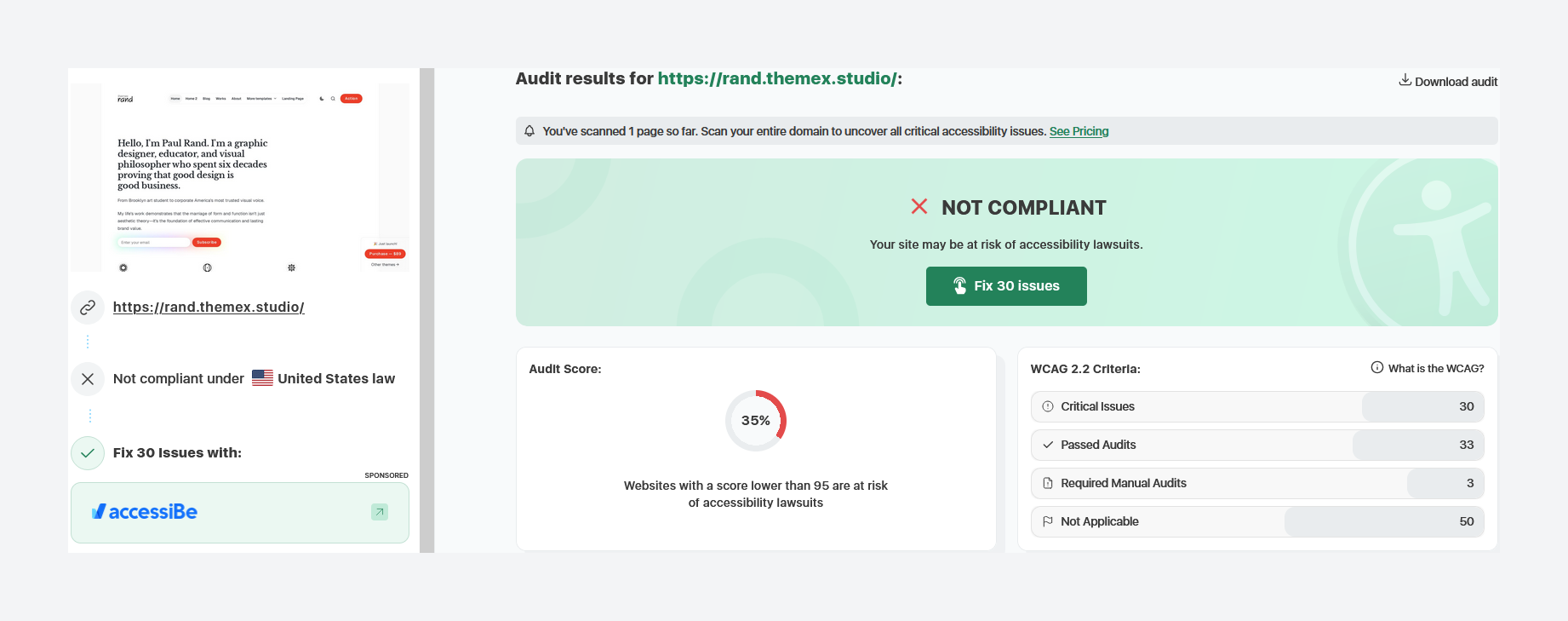
Task: Click the notification bell icon in scan banner
Action: point(529,131)
